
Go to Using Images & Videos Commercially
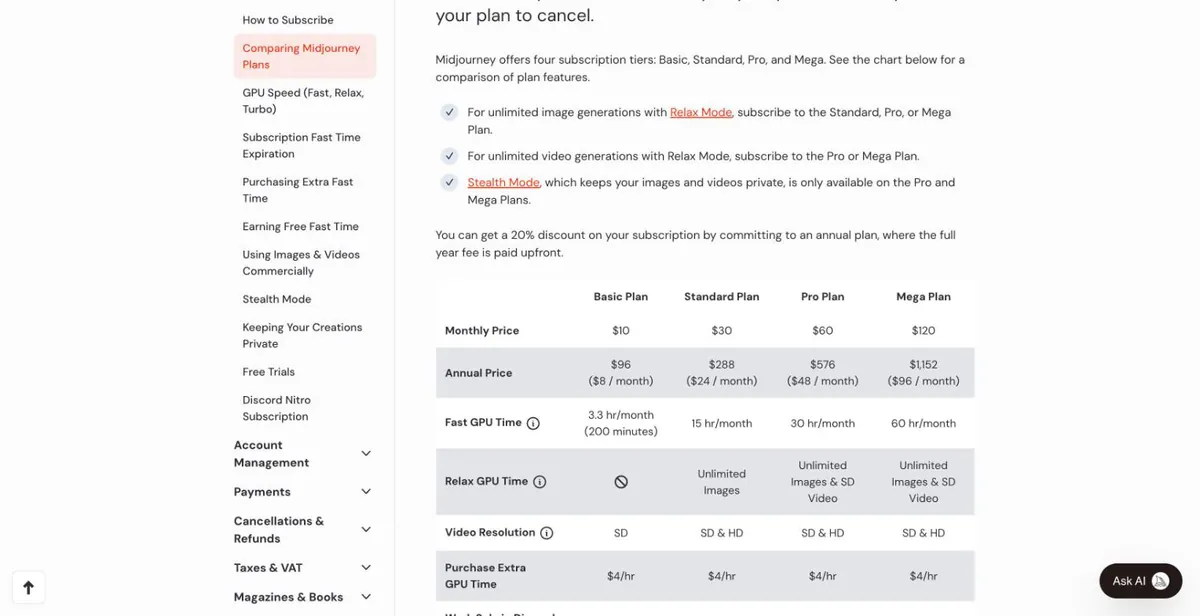301,263
